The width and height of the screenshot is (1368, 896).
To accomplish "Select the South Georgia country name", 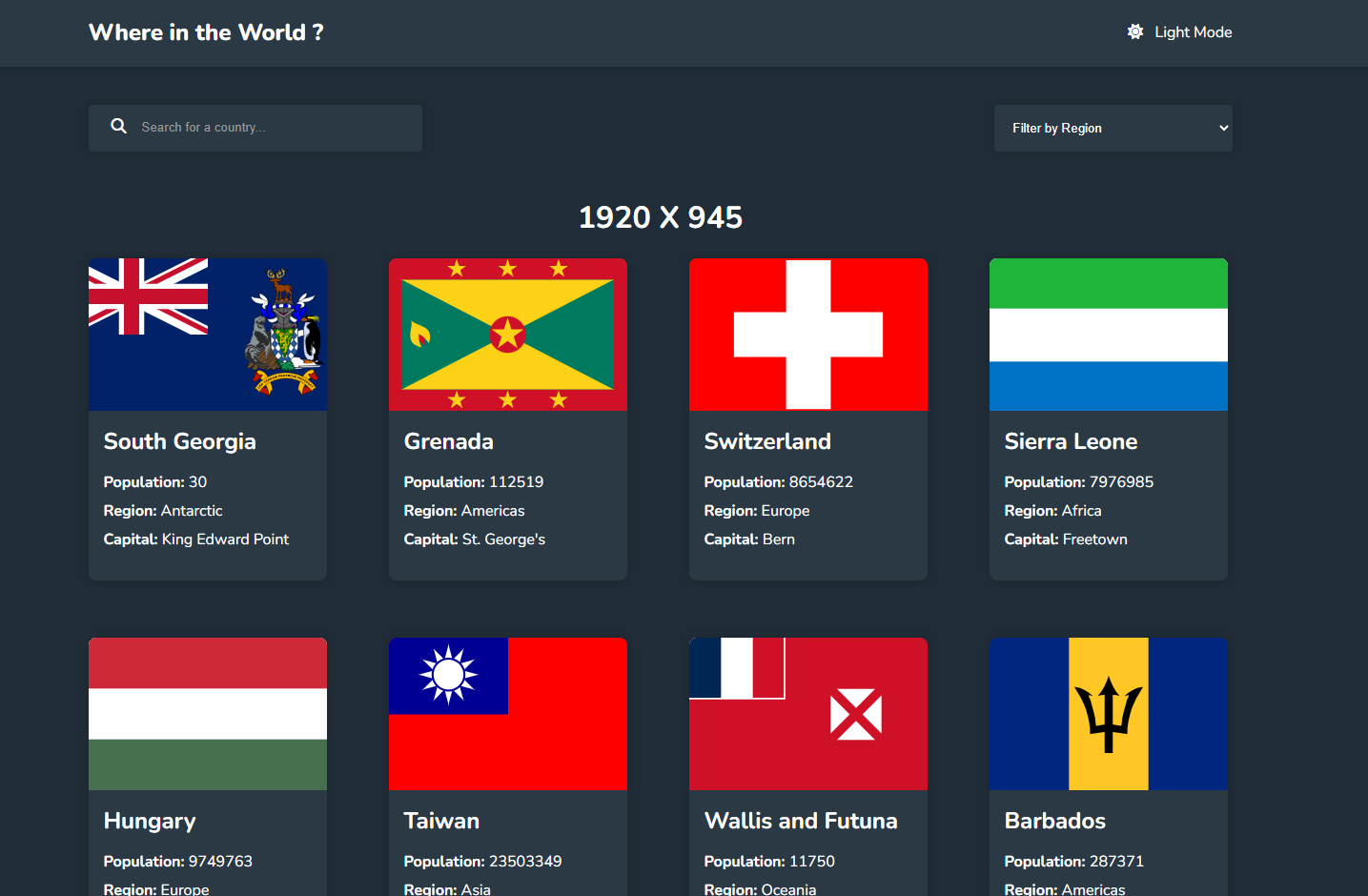I will 179,441.
